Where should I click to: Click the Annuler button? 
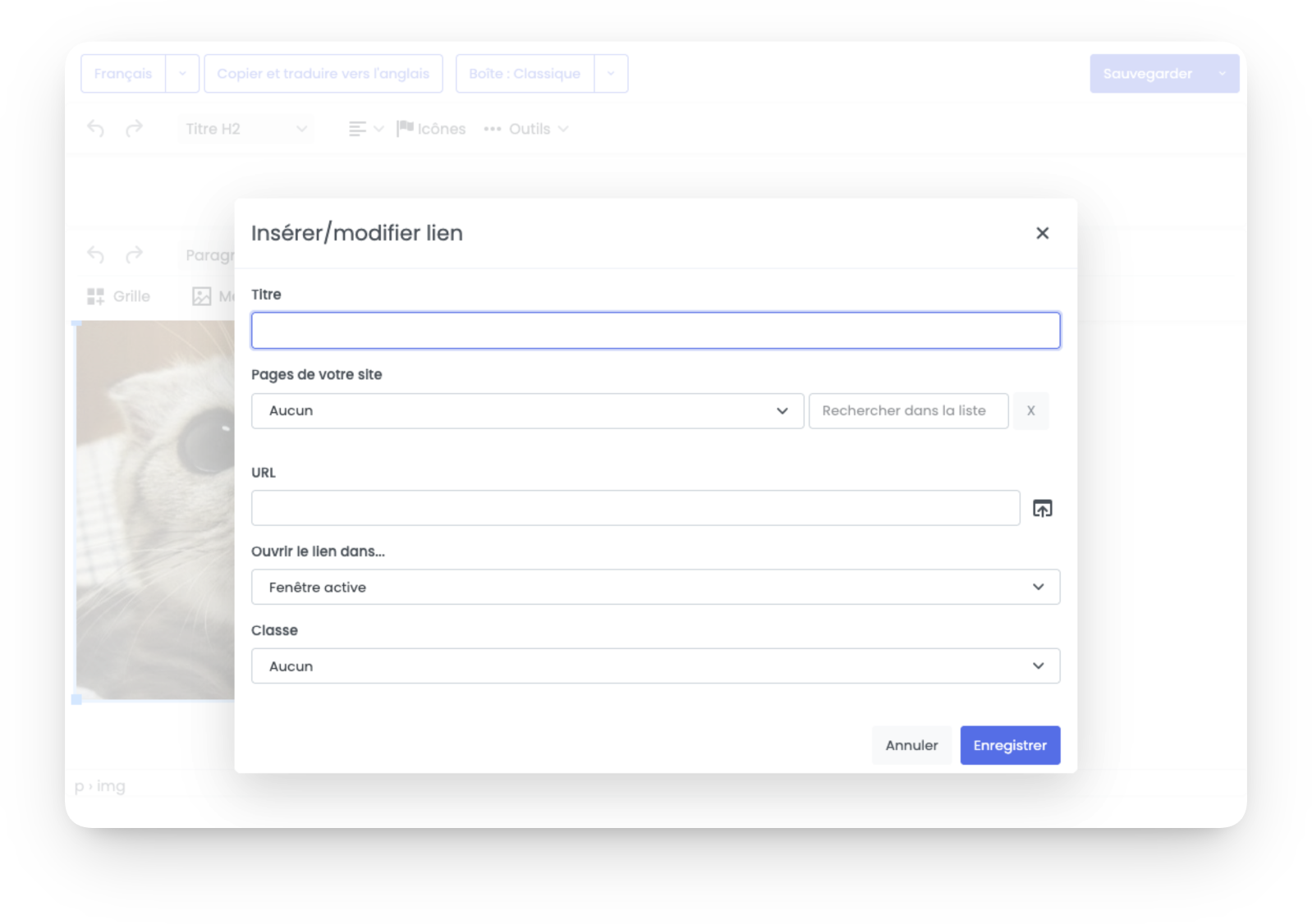(x=911, y=745)
